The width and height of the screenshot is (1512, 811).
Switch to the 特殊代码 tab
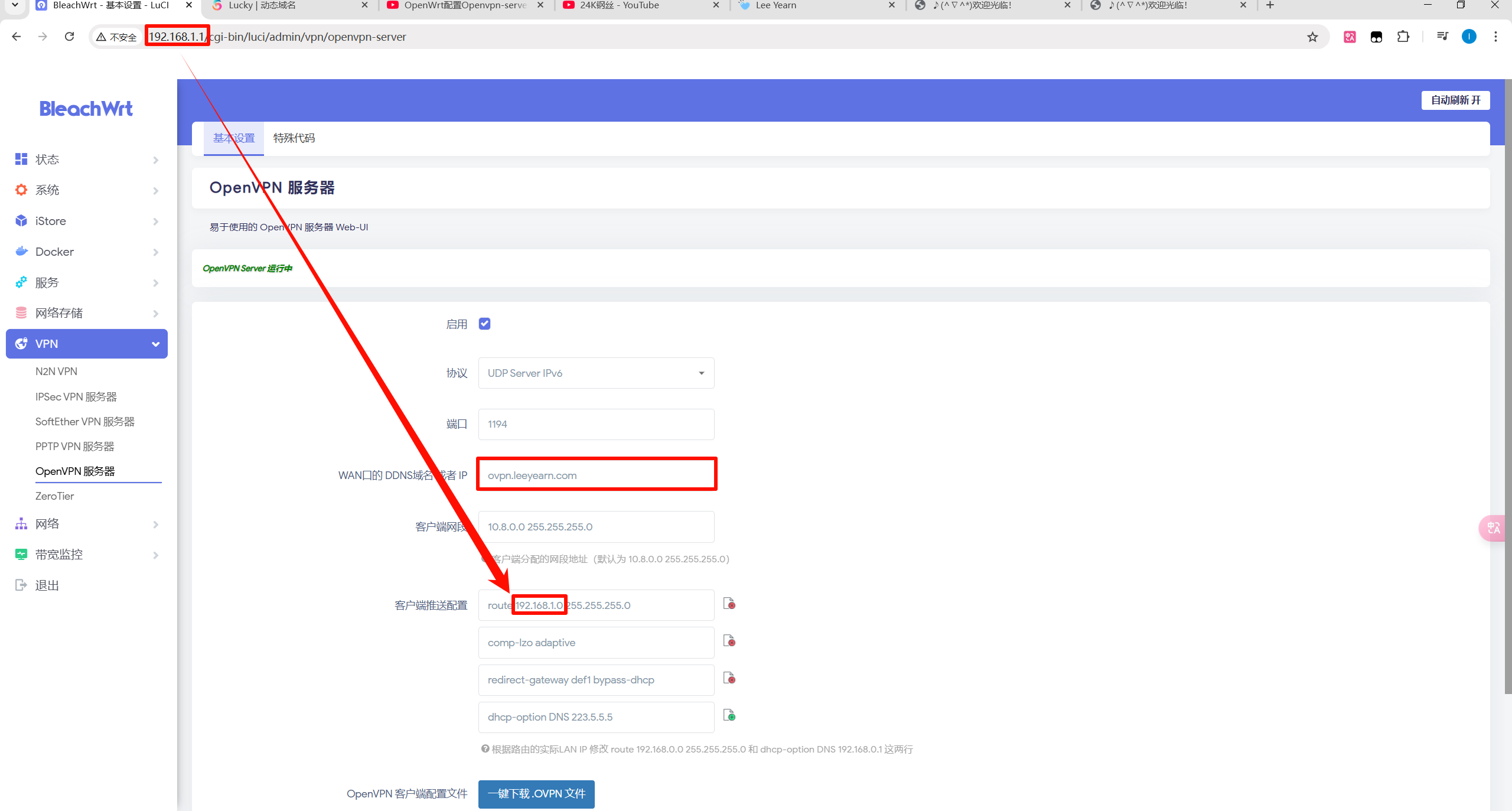pos(294,138)
